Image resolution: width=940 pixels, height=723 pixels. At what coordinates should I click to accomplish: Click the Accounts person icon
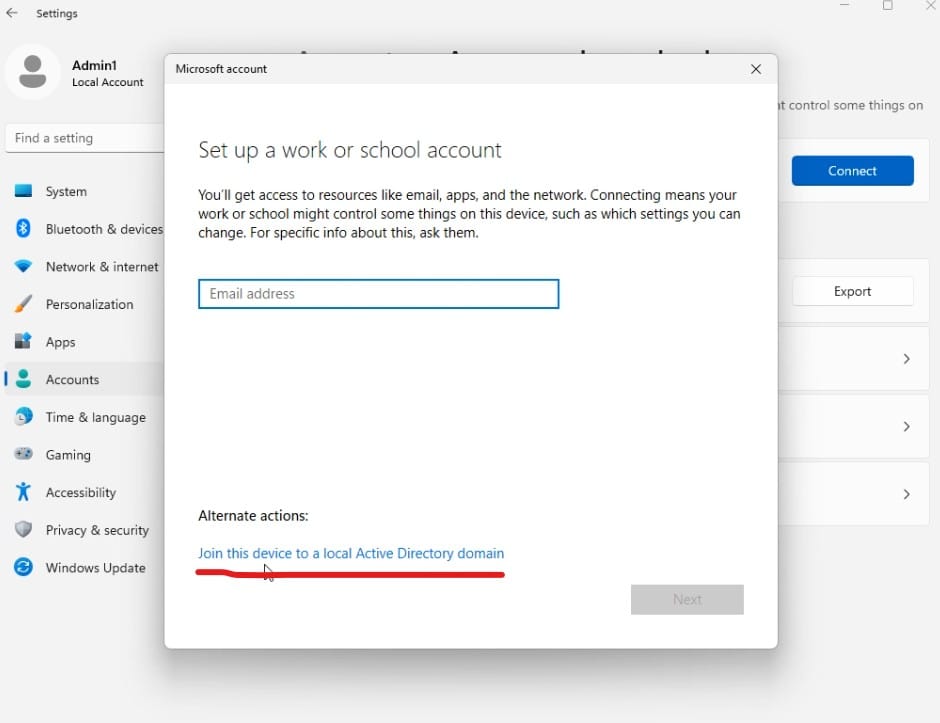[x=23, y=379]
